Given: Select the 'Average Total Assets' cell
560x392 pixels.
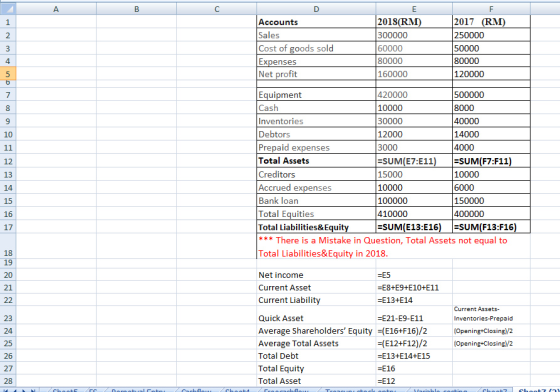Looking at the screenshot, I should point(316,343).
